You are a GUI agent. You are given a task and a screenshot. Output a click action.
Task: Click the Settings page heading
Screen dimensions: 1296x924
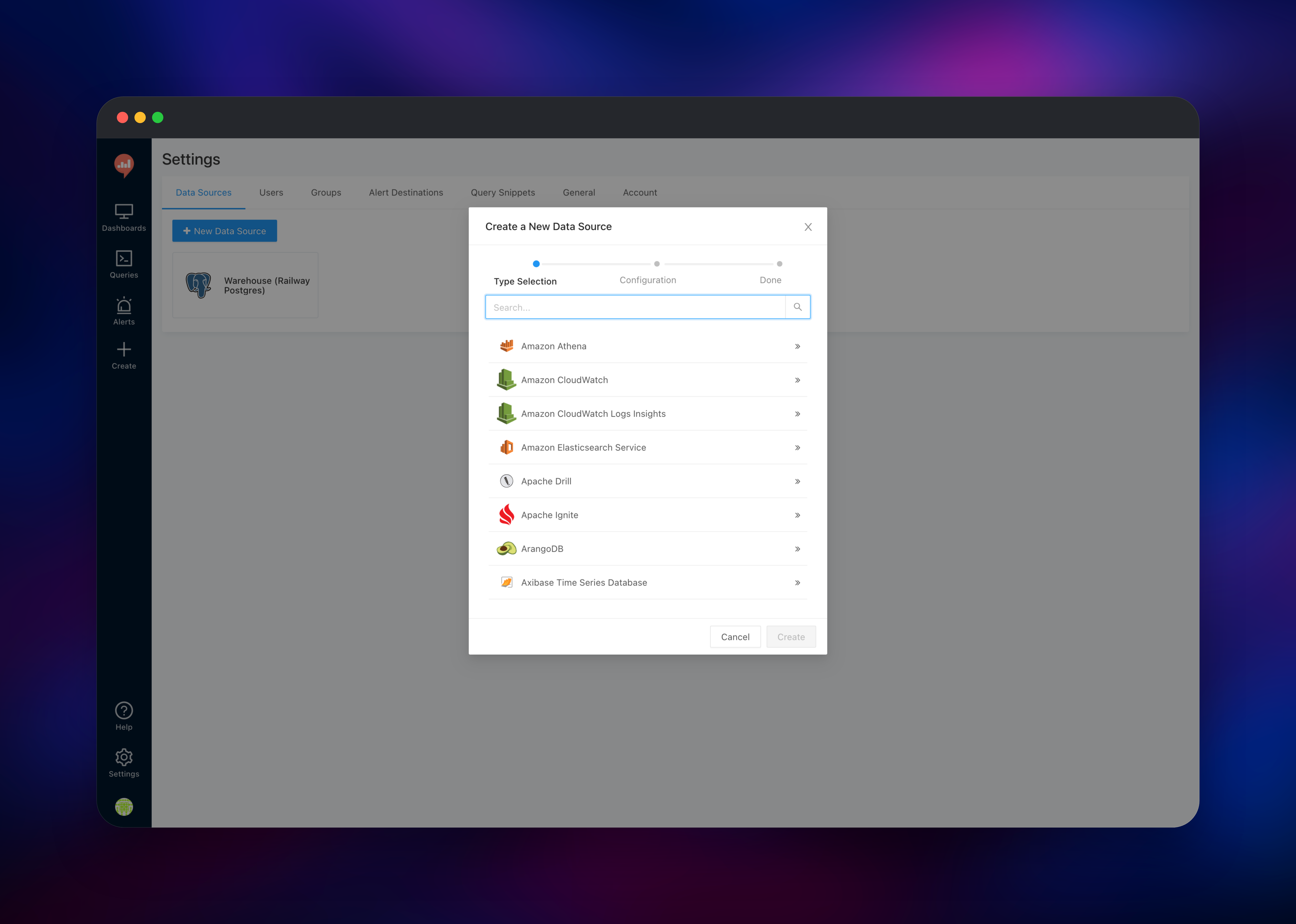(x=191, y=159)
